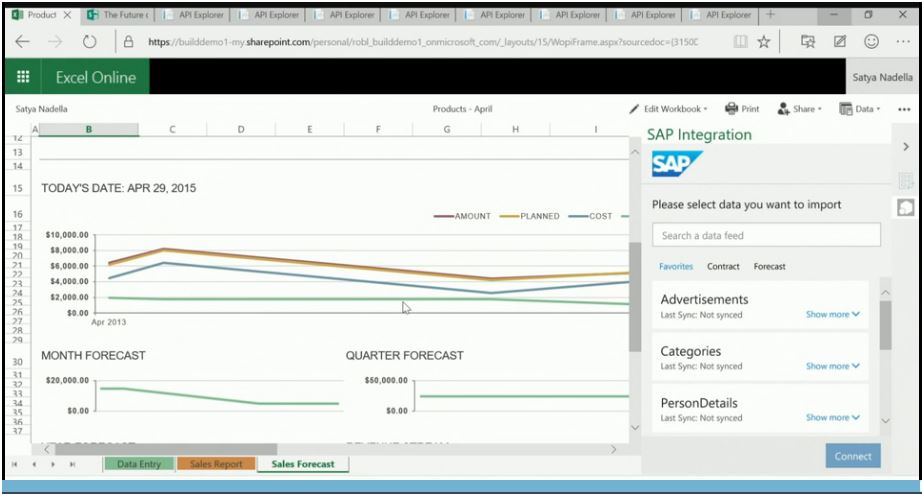Open Edit Workbook dropdown

[668, 109]
